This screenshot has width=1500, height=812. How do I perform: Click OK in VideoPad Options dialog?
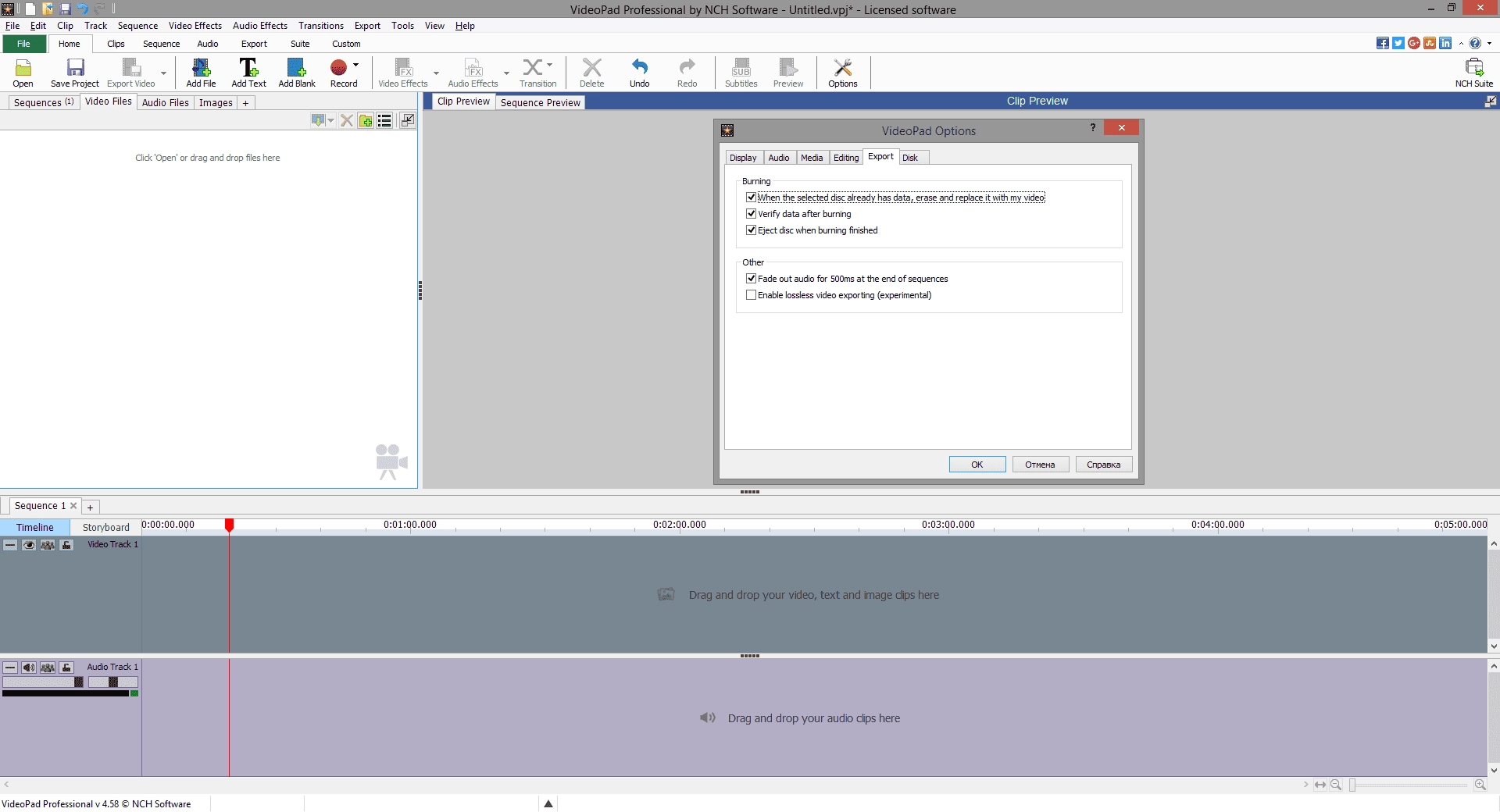pyautogui.click(x=977, y=465)
